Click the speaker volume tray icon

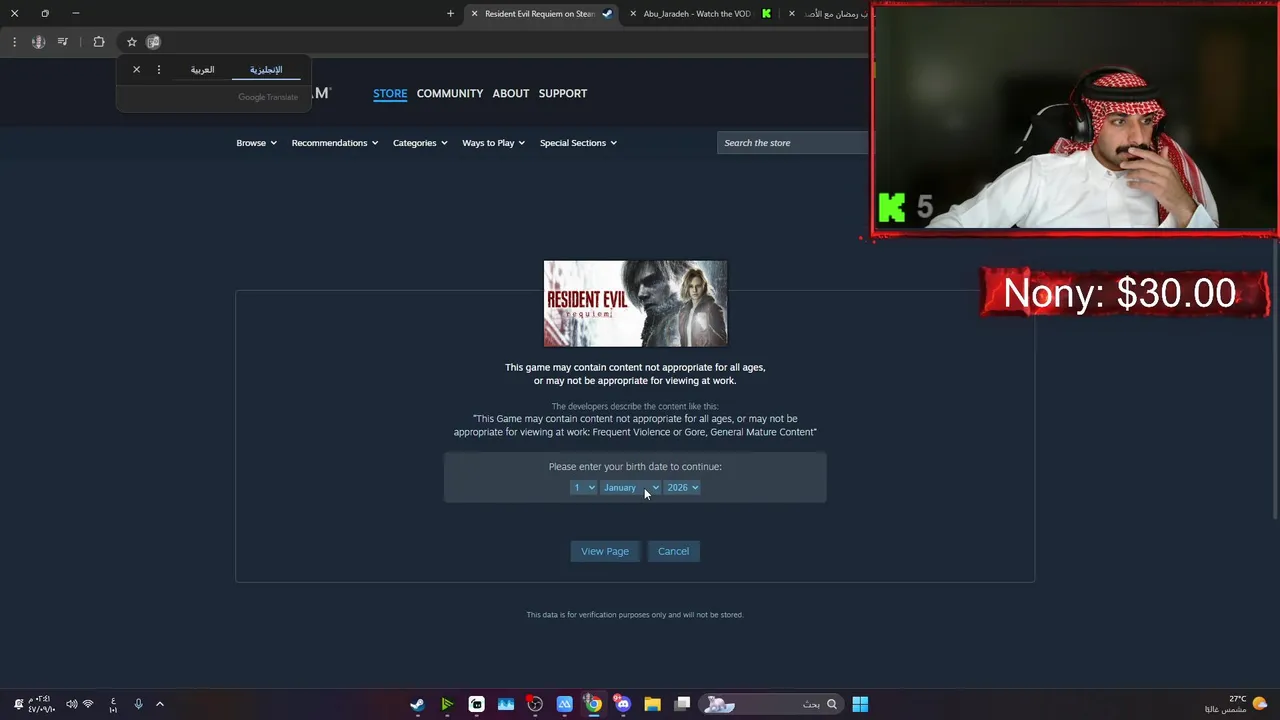[x=71, y=704]
